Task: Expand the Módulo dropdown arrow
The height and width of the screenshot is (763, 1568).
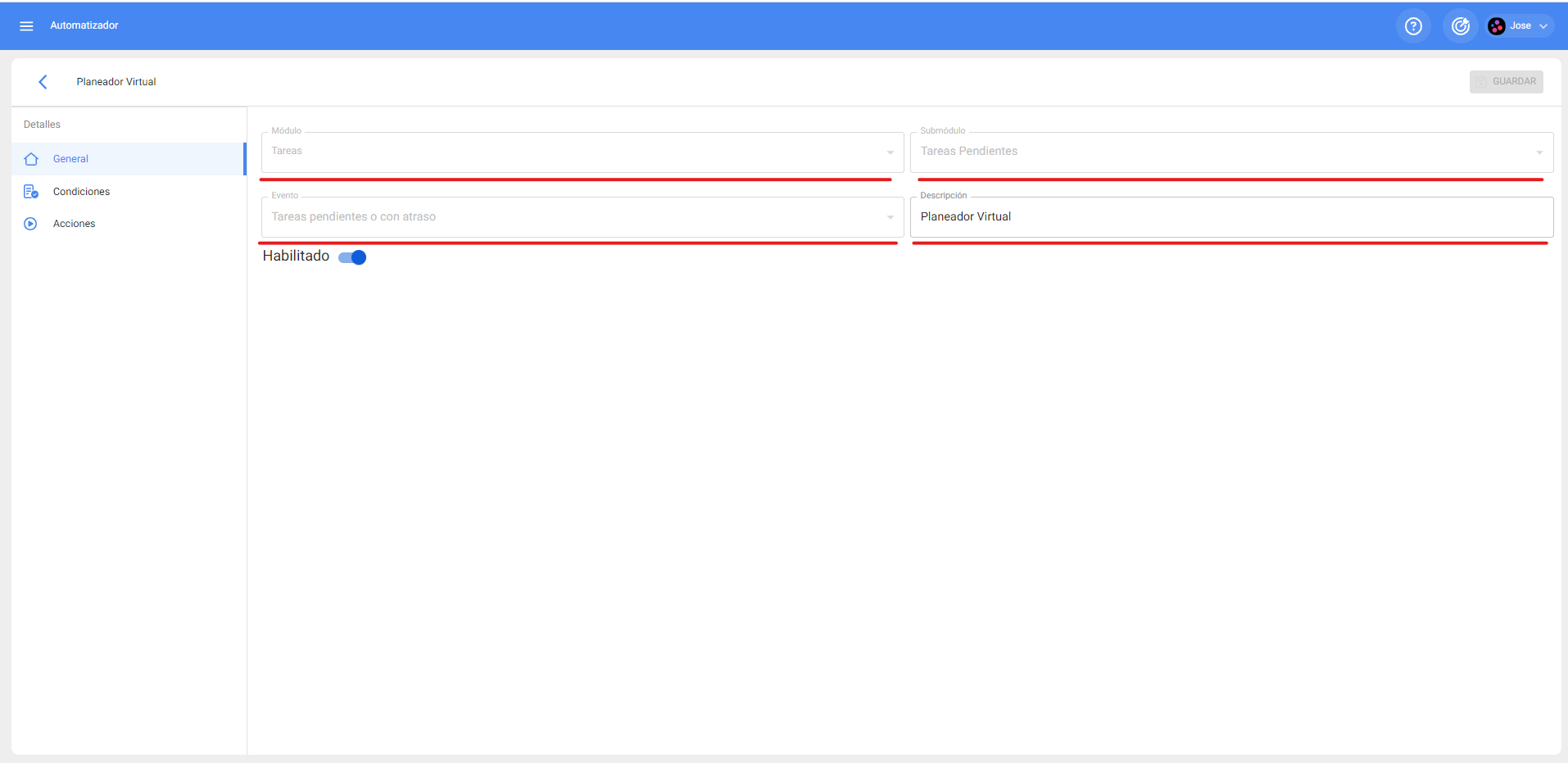Action: tap(890, 152)
